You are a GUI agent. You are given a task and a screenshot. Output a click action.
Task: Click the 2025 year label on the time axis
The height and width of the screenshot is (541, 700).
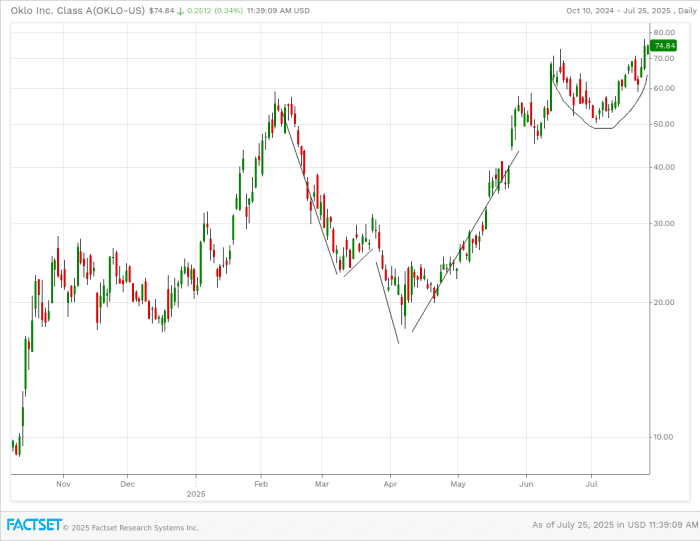(196, 494)
